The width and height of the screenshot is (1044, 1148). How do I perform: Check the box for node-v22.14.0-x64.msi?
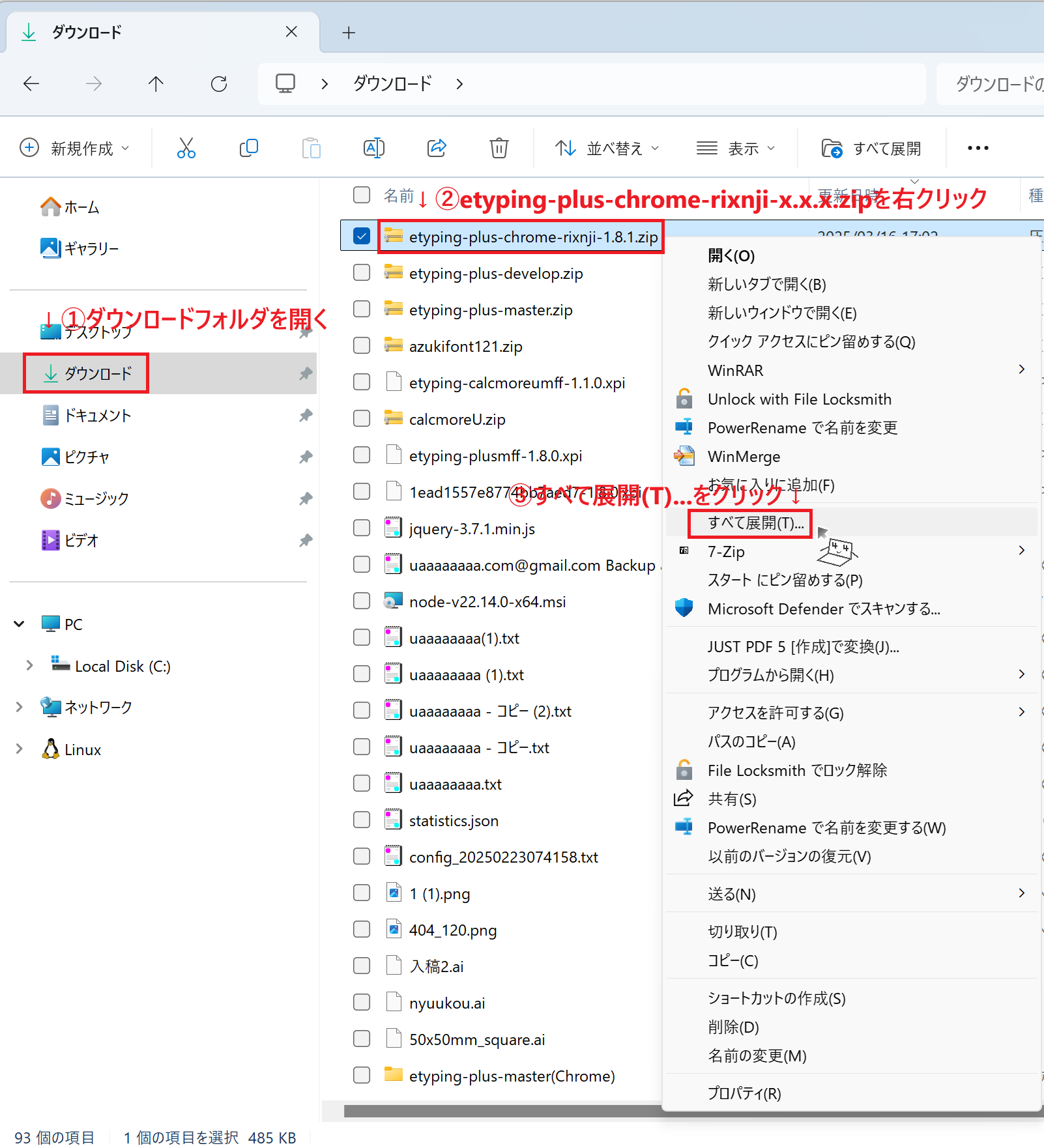click(362, 601)
